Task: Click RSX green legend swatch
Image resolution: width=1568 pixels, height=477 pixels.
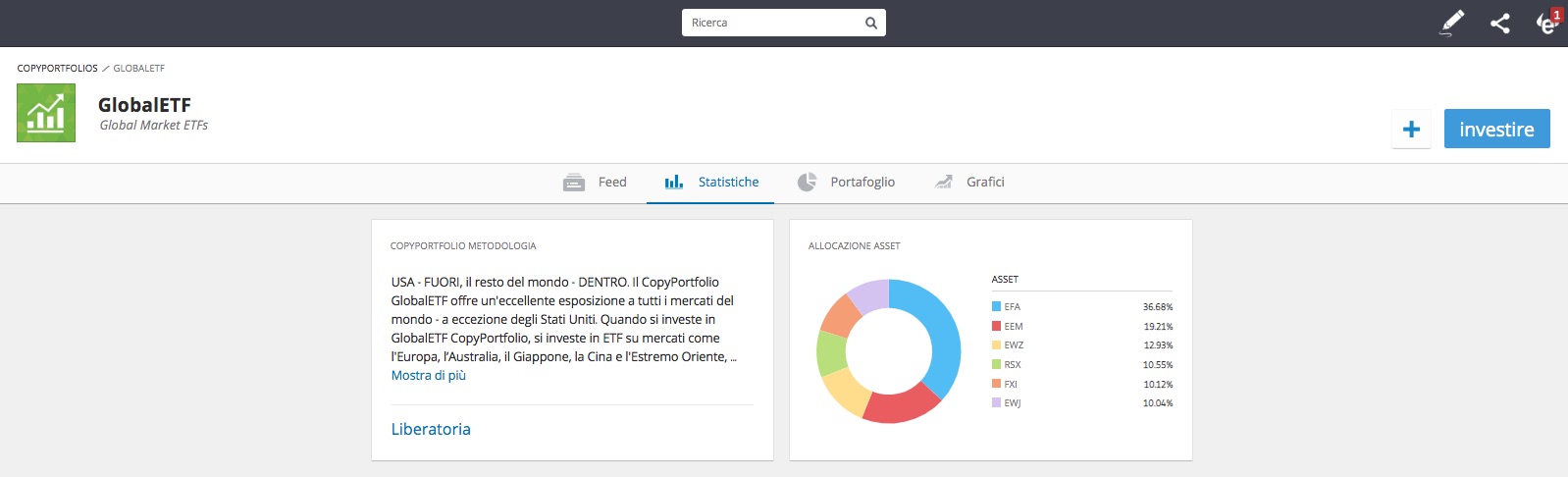Action: click(996, 364)
